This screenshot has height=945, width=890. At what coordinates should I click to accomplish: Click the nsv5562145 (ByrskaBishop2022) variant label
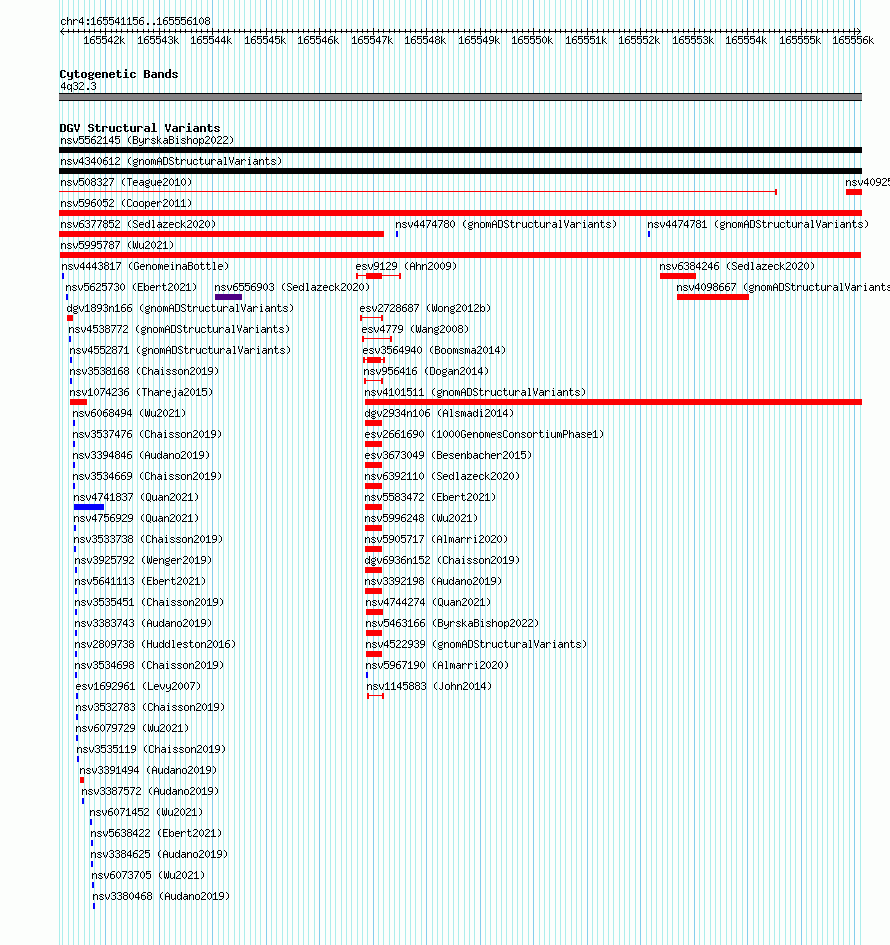(147, 140)
